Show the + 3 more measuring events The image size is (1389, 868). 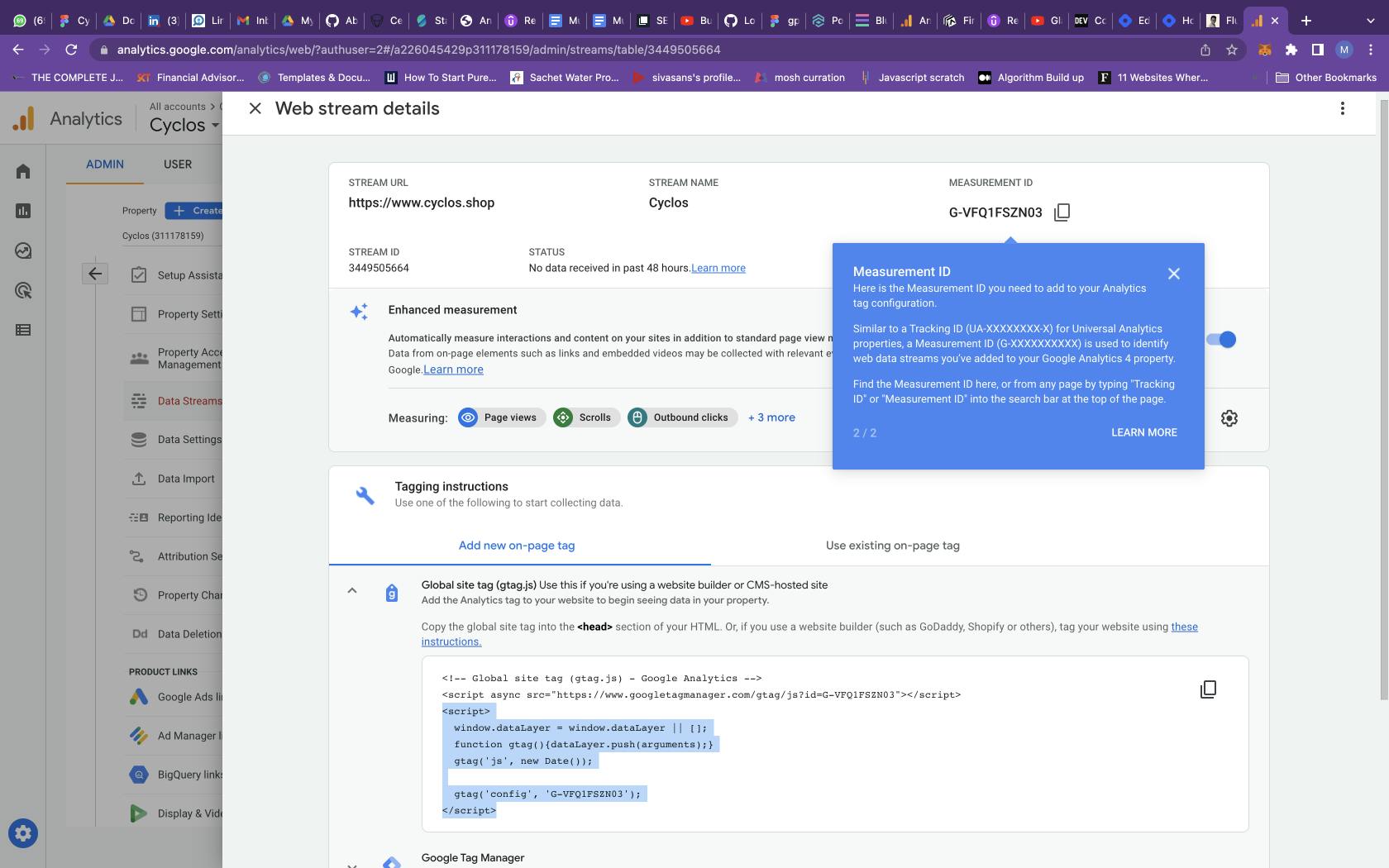click(x=771, y=417)
